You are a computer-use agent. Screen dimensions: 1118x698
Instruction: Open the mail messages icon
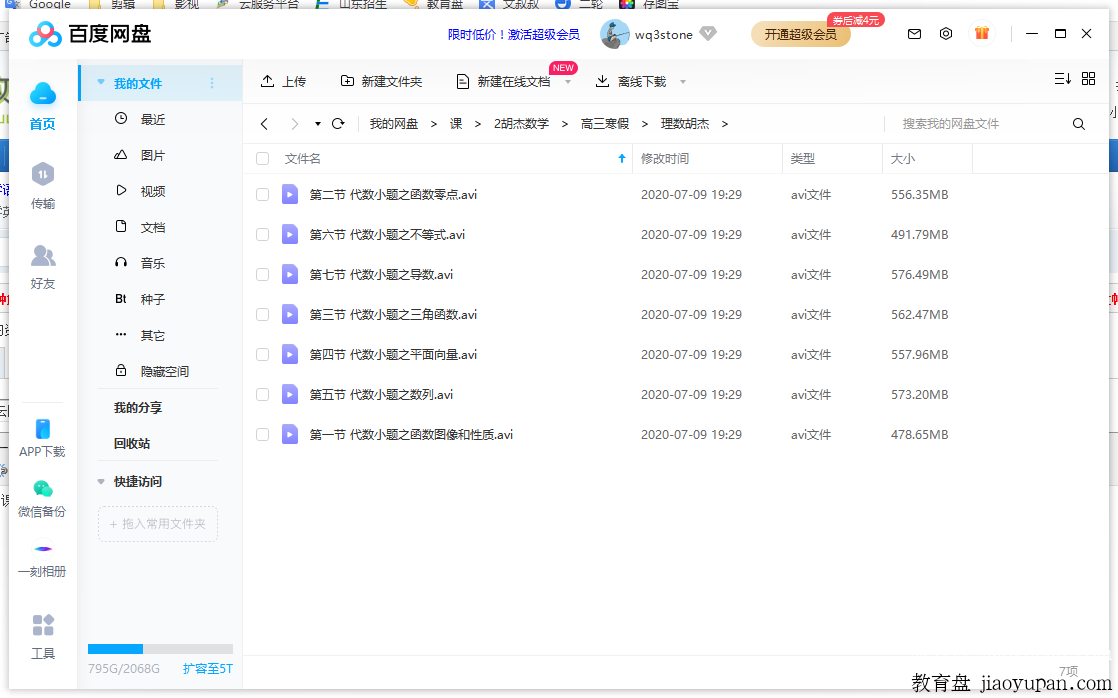[914, 34]
